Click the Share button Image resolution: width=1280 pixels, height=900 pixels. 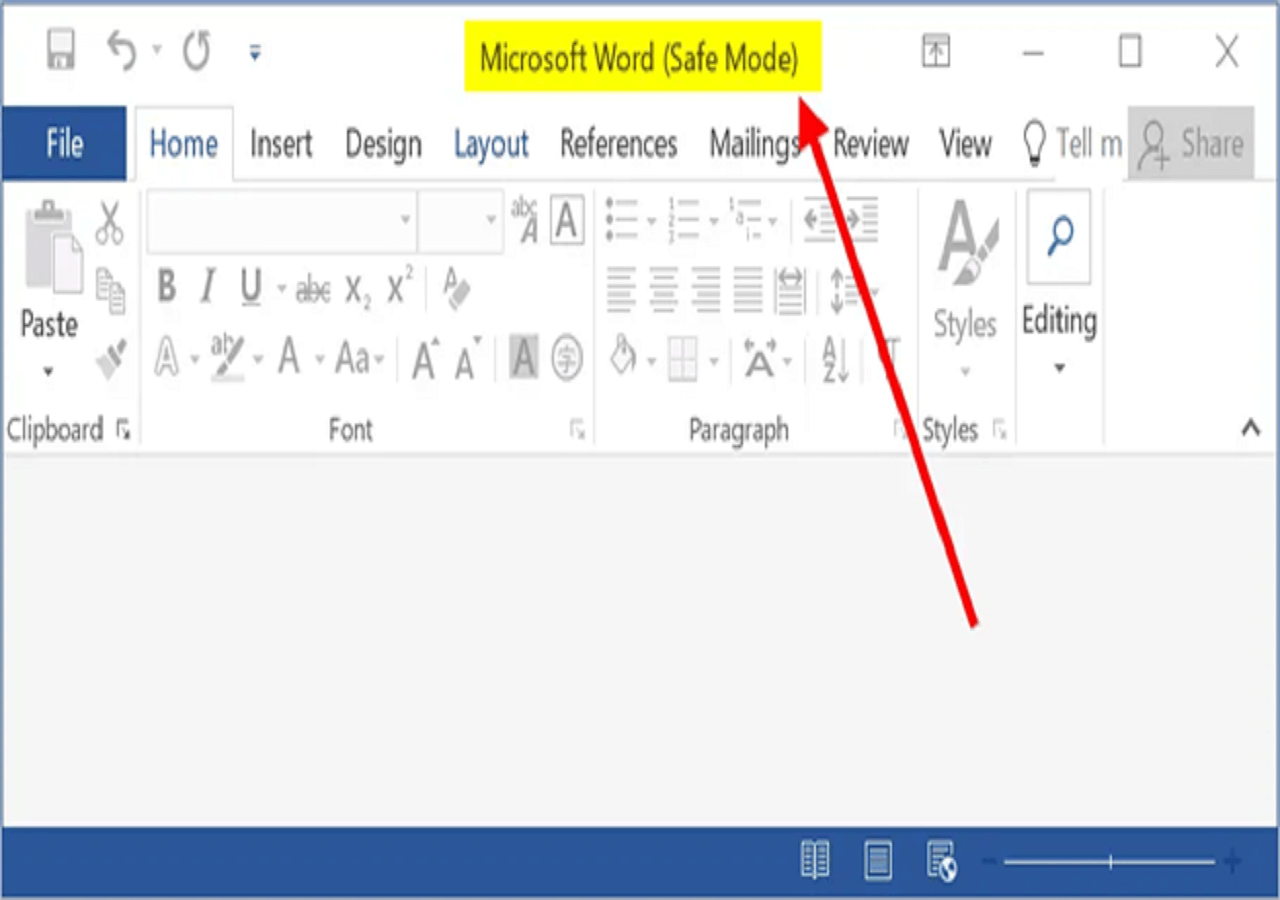pyautogui.click(x=1192, y=143)
